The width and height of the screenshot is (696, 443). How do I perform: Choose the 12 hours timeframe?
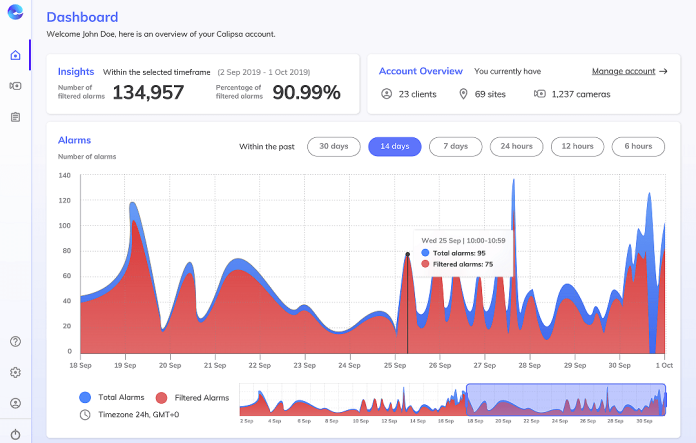pyautogui.click(x=576, y=146)
